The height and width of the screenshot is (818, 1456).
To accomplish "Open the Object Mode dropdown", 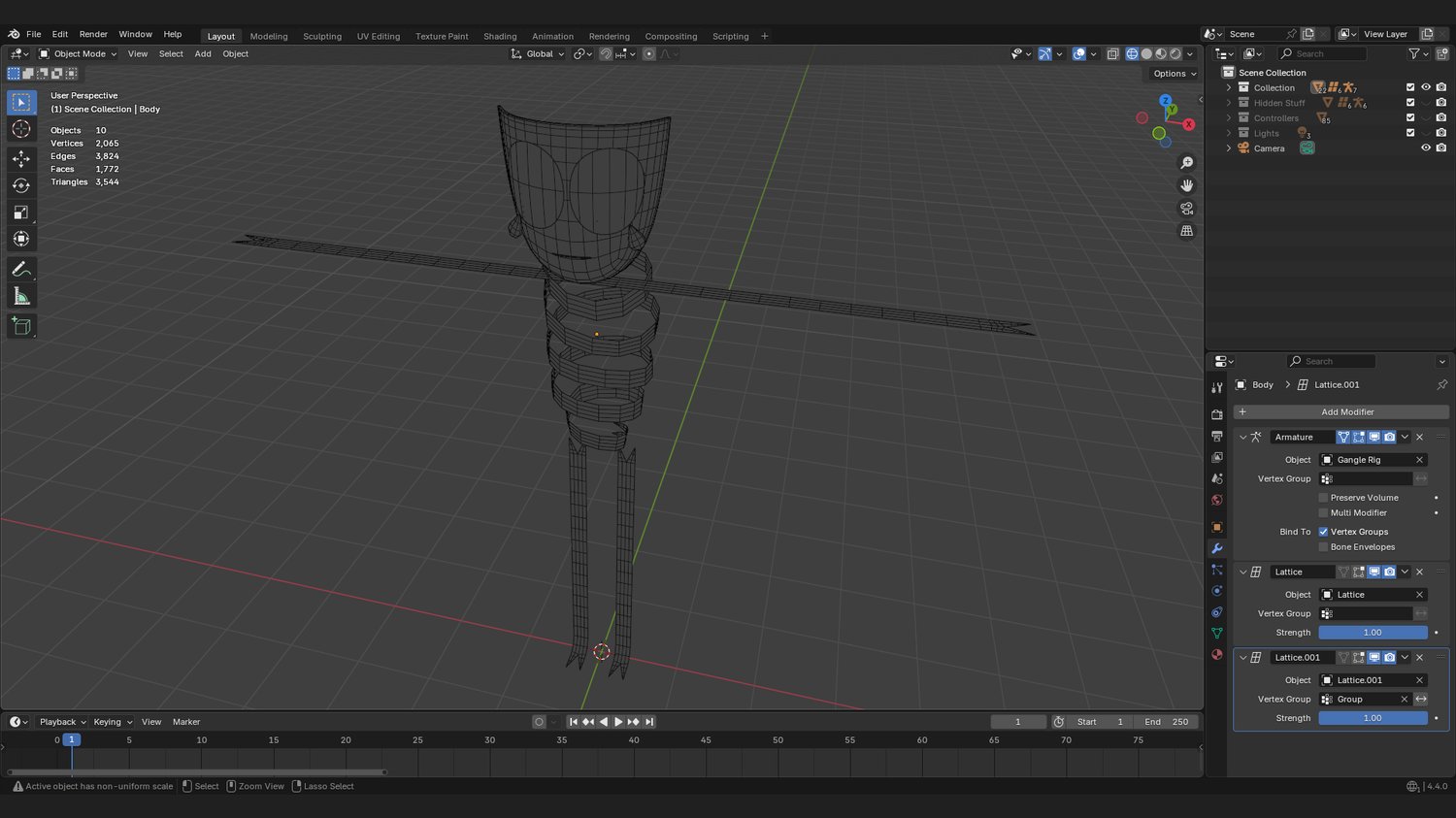I will (78, 54).
